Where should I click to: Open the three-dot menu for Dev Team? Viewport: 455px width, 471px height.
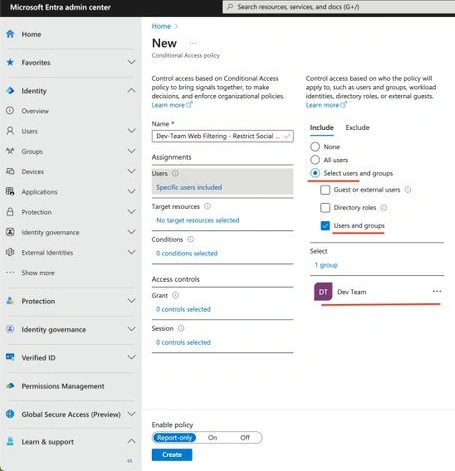[437, 291]
